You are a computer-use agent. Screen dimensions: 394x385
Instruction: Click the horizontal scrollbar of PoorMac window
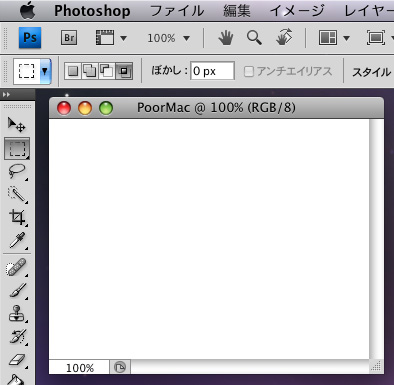[250, 367]
